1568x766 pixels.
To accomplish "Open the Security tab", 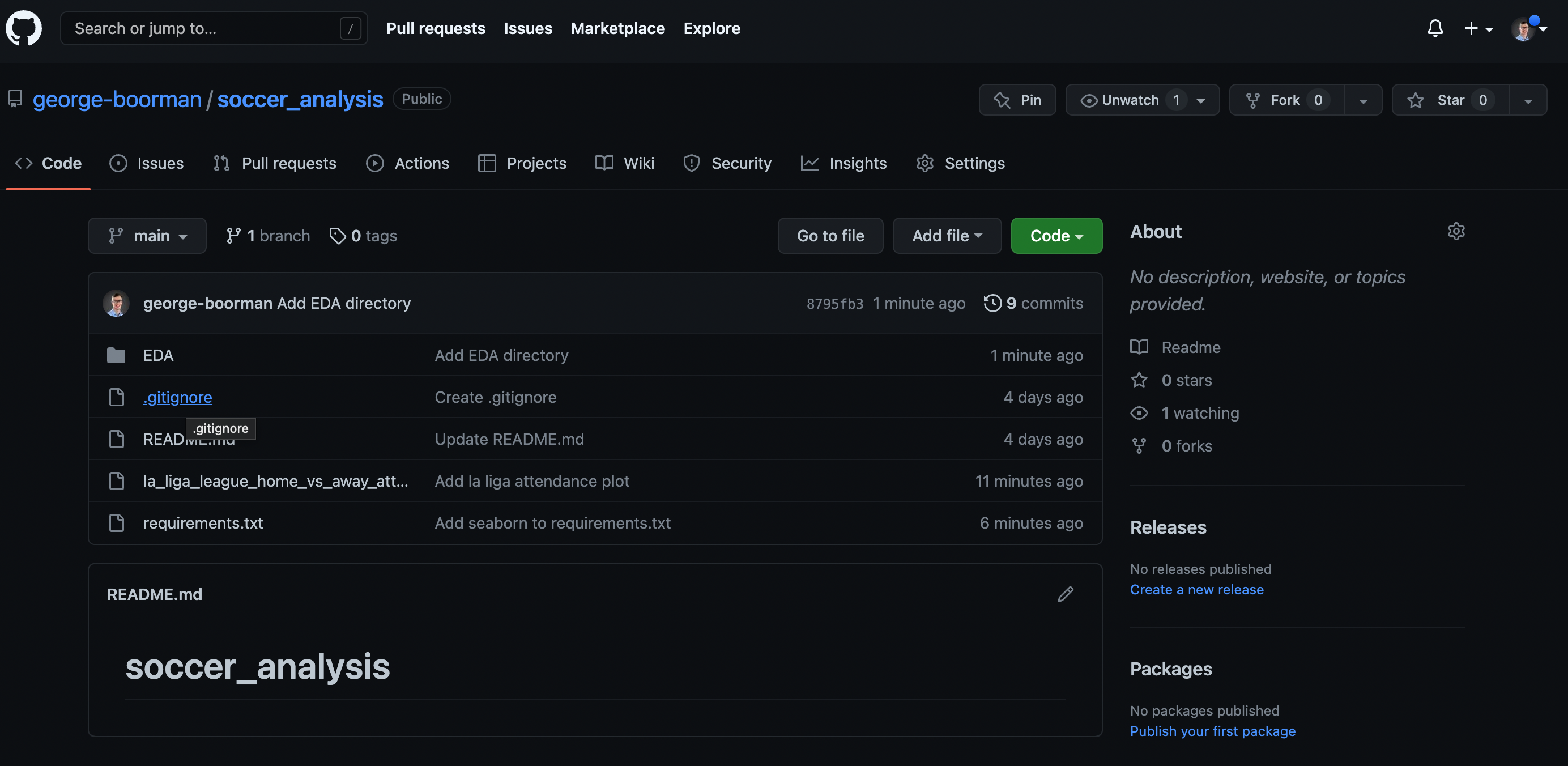I will click(x=727, y=163).
